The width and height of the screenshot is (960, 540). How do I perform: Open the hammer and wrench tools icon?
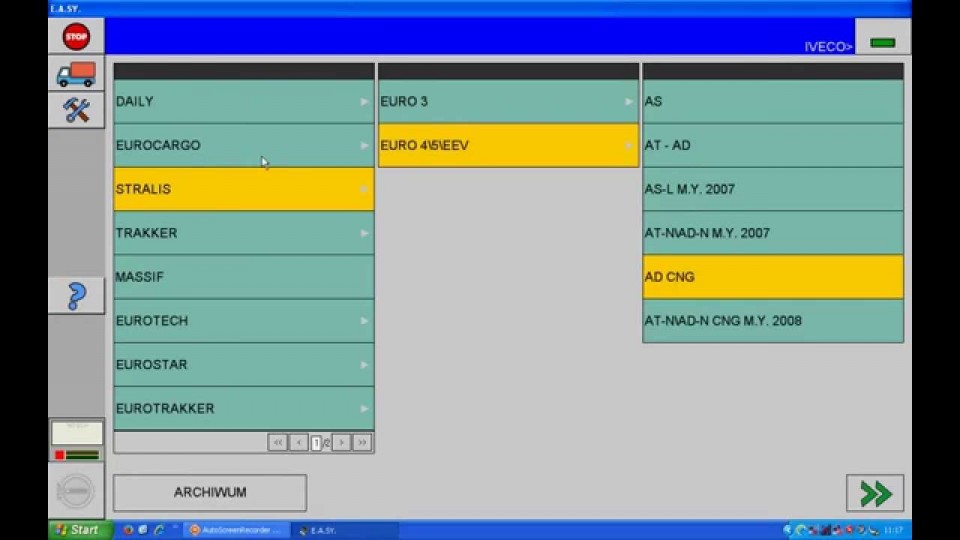pyautogui.click(x=76, y=110)
